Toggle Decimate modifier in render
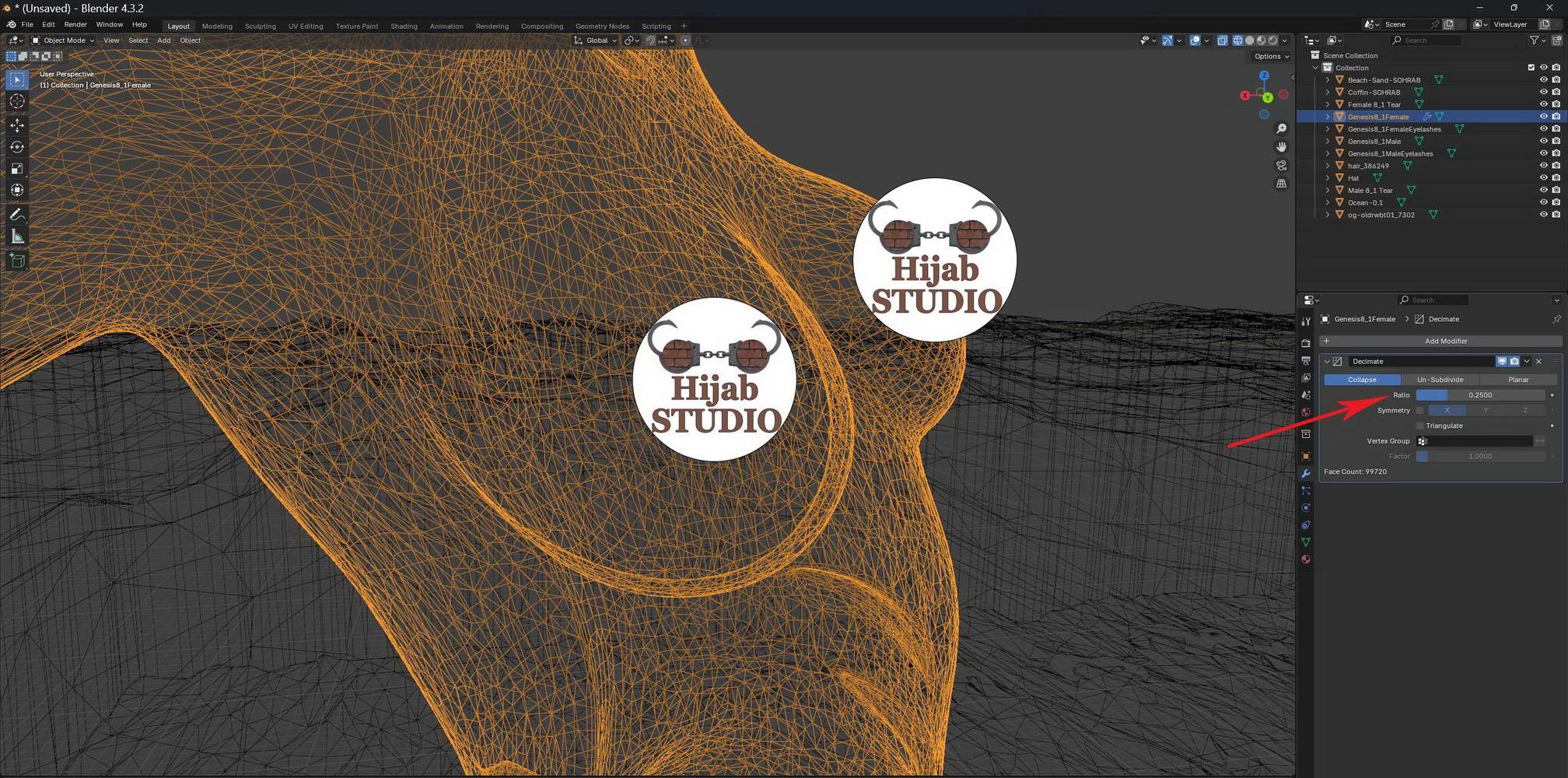1568x778 pixels. 1514,361
